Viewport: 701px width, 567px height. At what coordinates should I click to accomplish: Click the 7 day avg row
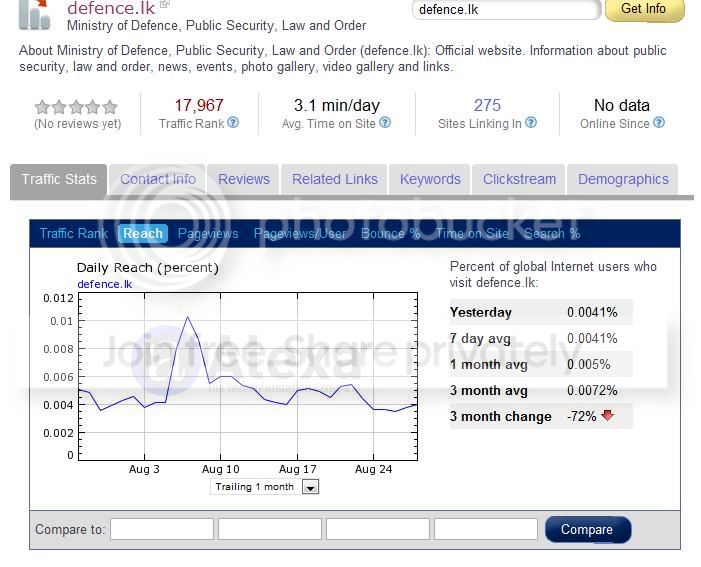541,339
